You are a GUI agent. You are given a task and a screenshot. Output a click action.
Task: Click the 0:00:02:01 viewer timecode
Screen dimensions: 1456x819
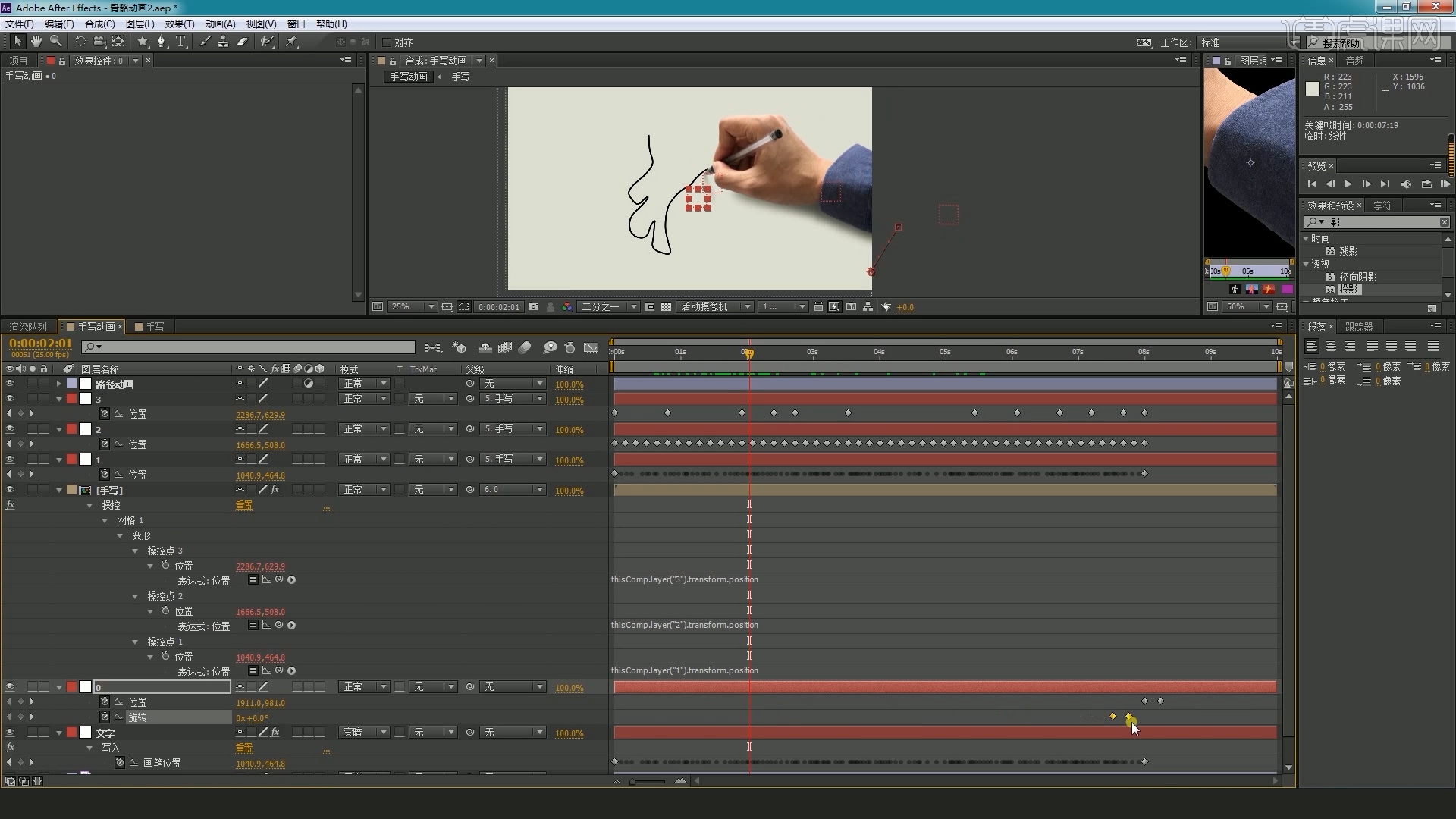(499, 307)
